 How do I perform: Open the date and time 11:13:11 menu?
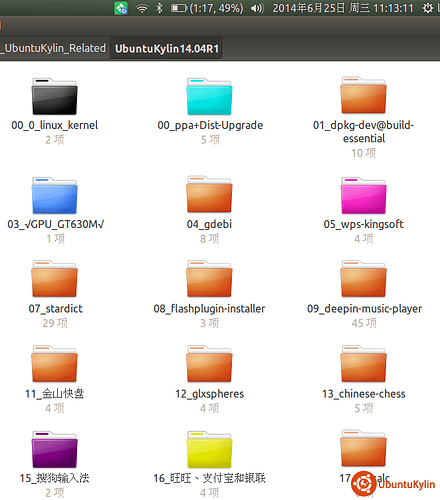coord(343,8)
